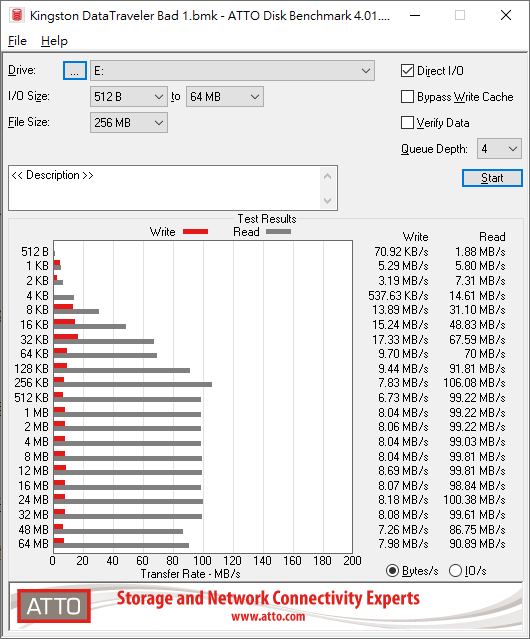Click the 537.63 KB/s write value

[398, 295]
